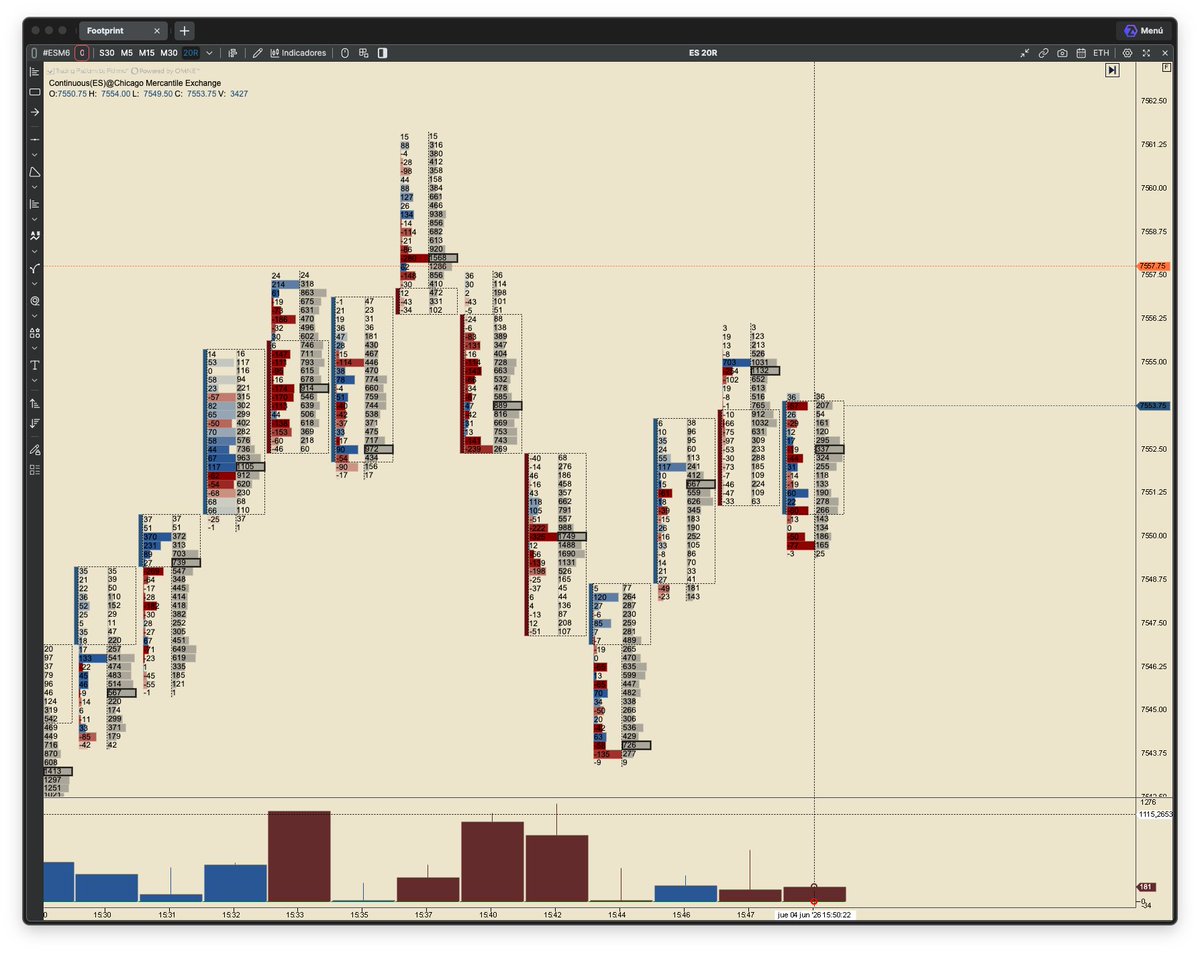Switch to M15 timeframe
Image resolution: width=1200 pixels, height=953 pixels.
click(147, 53)
